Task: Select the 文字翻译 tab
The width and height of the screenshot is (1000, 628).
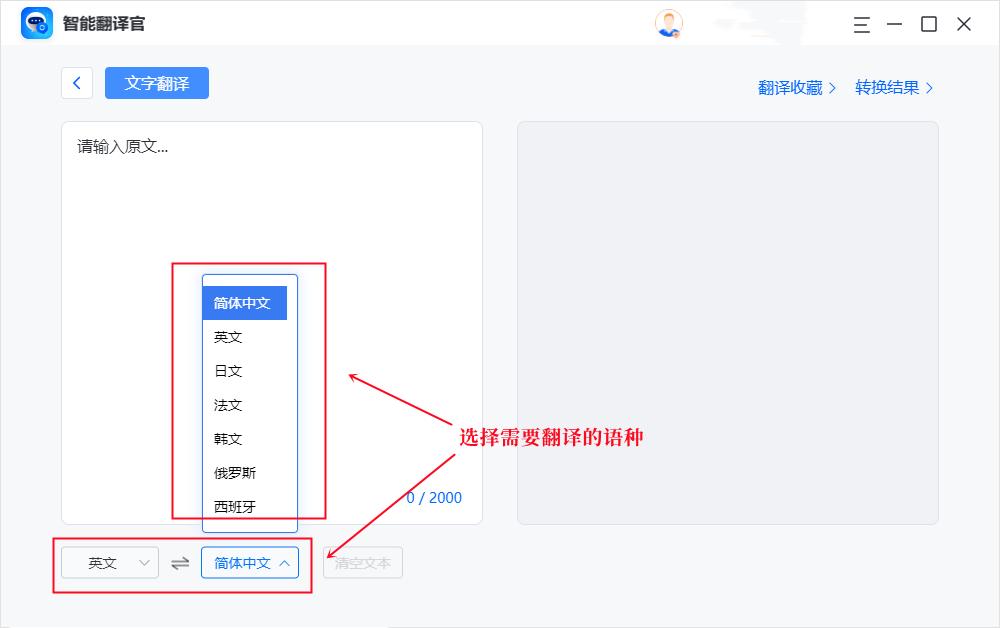Action: tap(156, 83)
